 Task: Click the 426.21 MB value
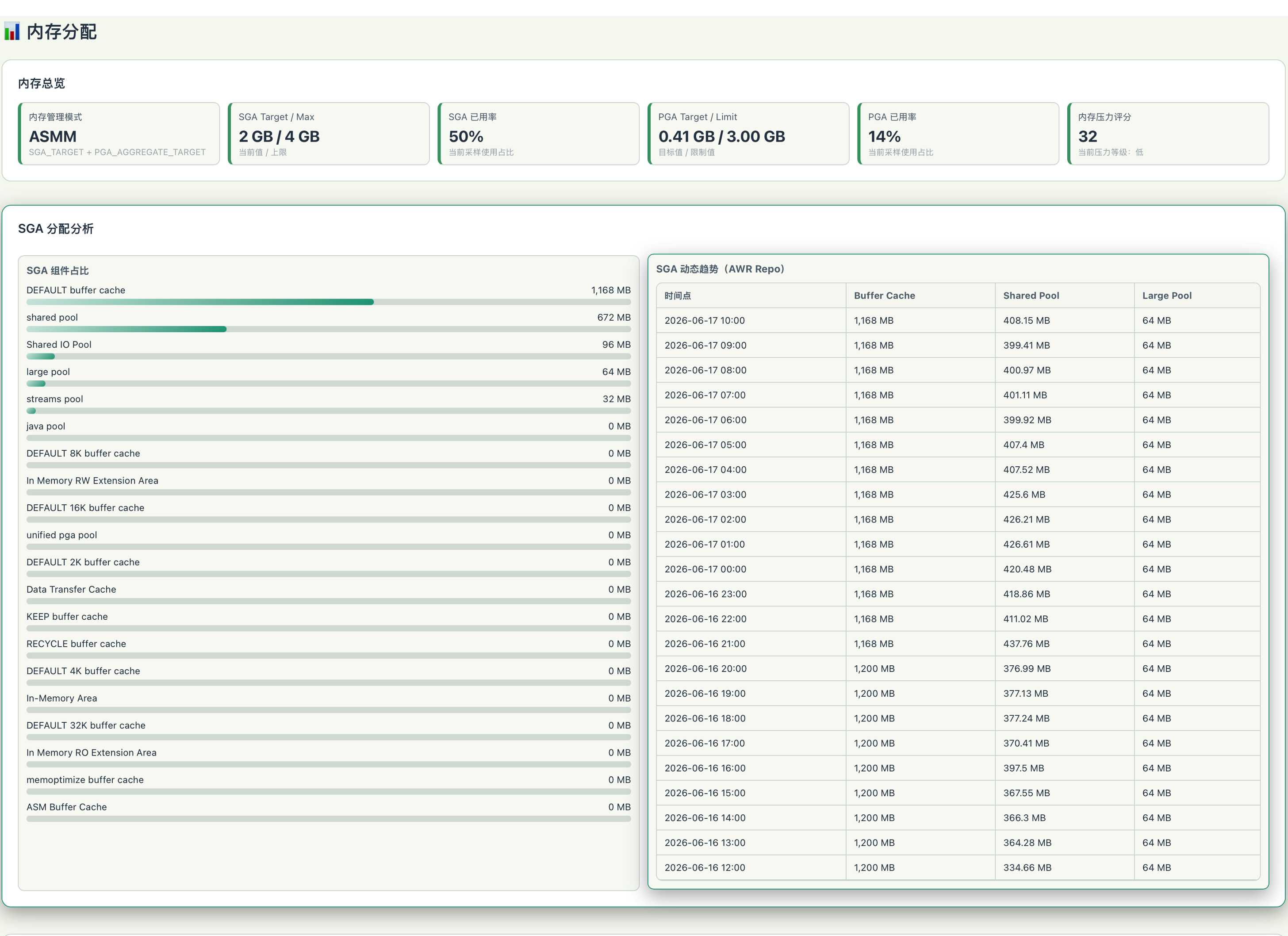coord(1026,520)
